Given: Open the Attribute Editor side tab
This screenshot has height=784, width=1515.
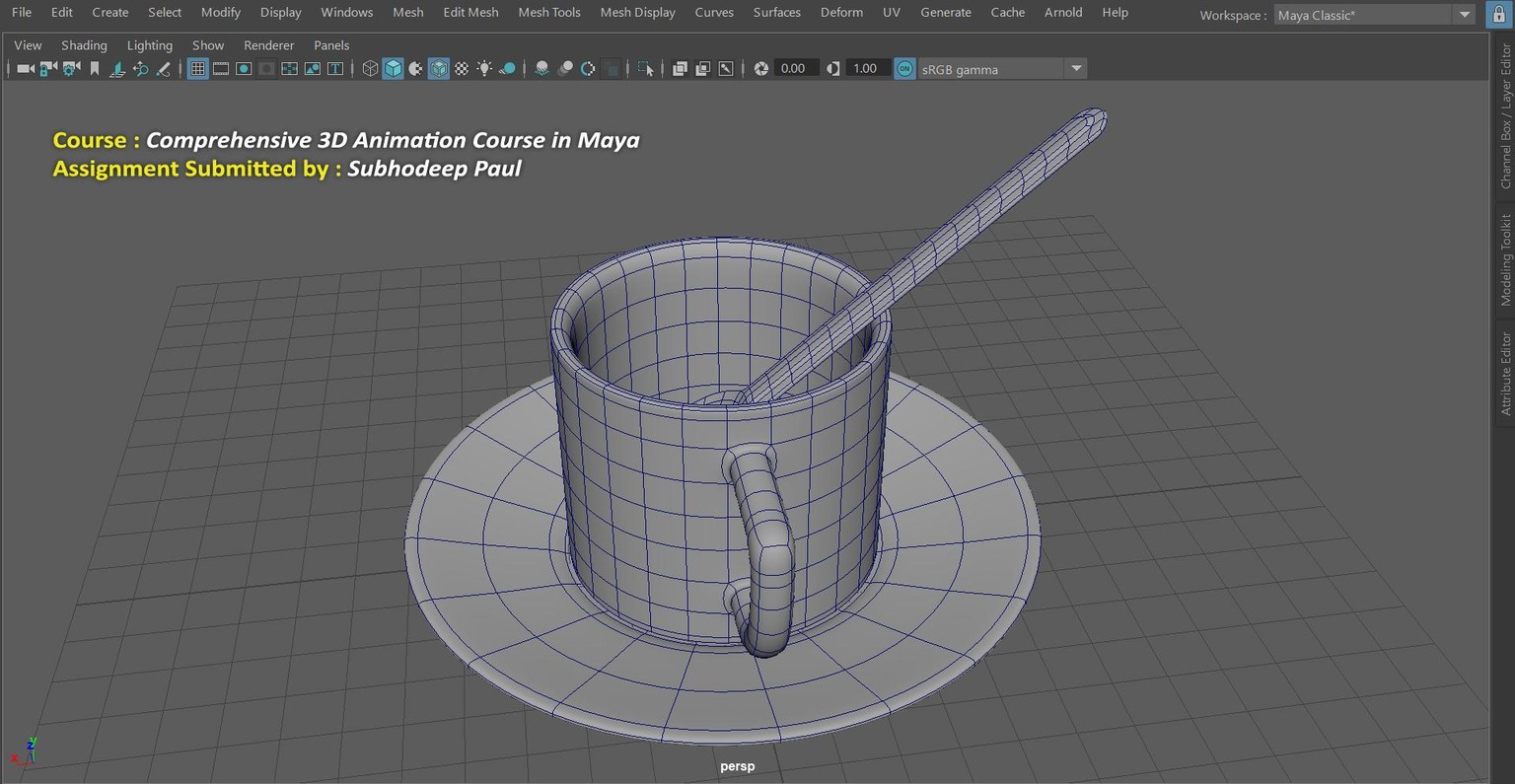Looking at the screenshot, I should 1506,373.
